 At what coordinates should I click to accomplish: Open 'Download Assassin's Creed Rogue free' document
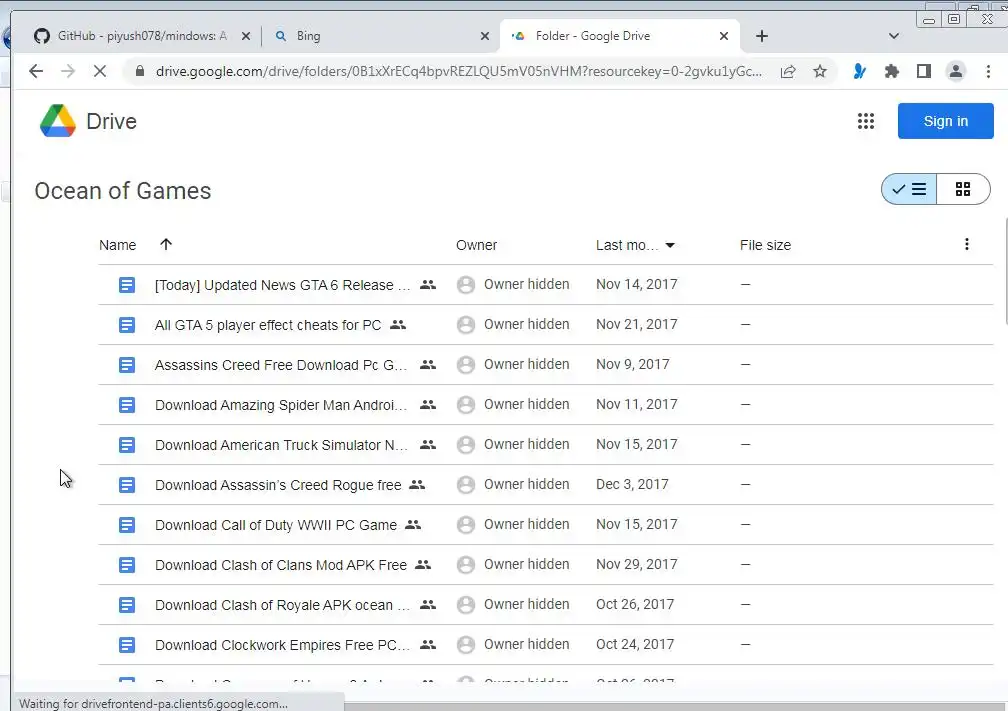pos(278,485)
